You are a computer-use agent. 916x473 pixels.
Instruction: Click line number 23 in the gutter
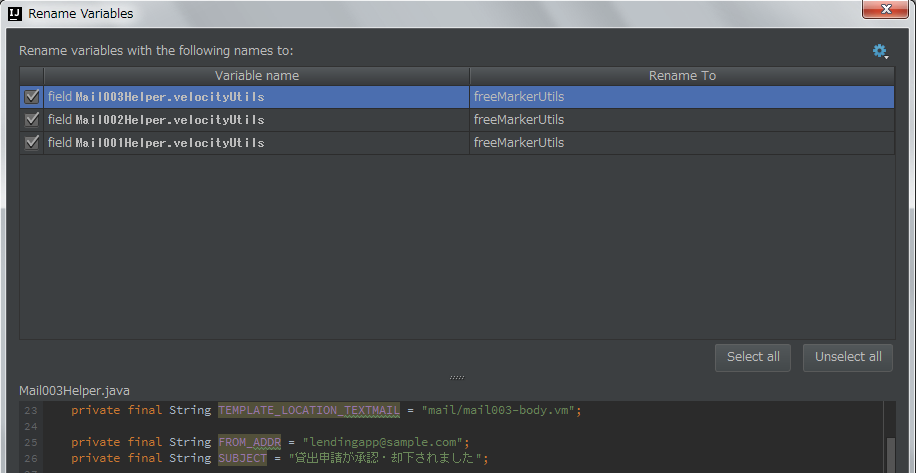30,411
